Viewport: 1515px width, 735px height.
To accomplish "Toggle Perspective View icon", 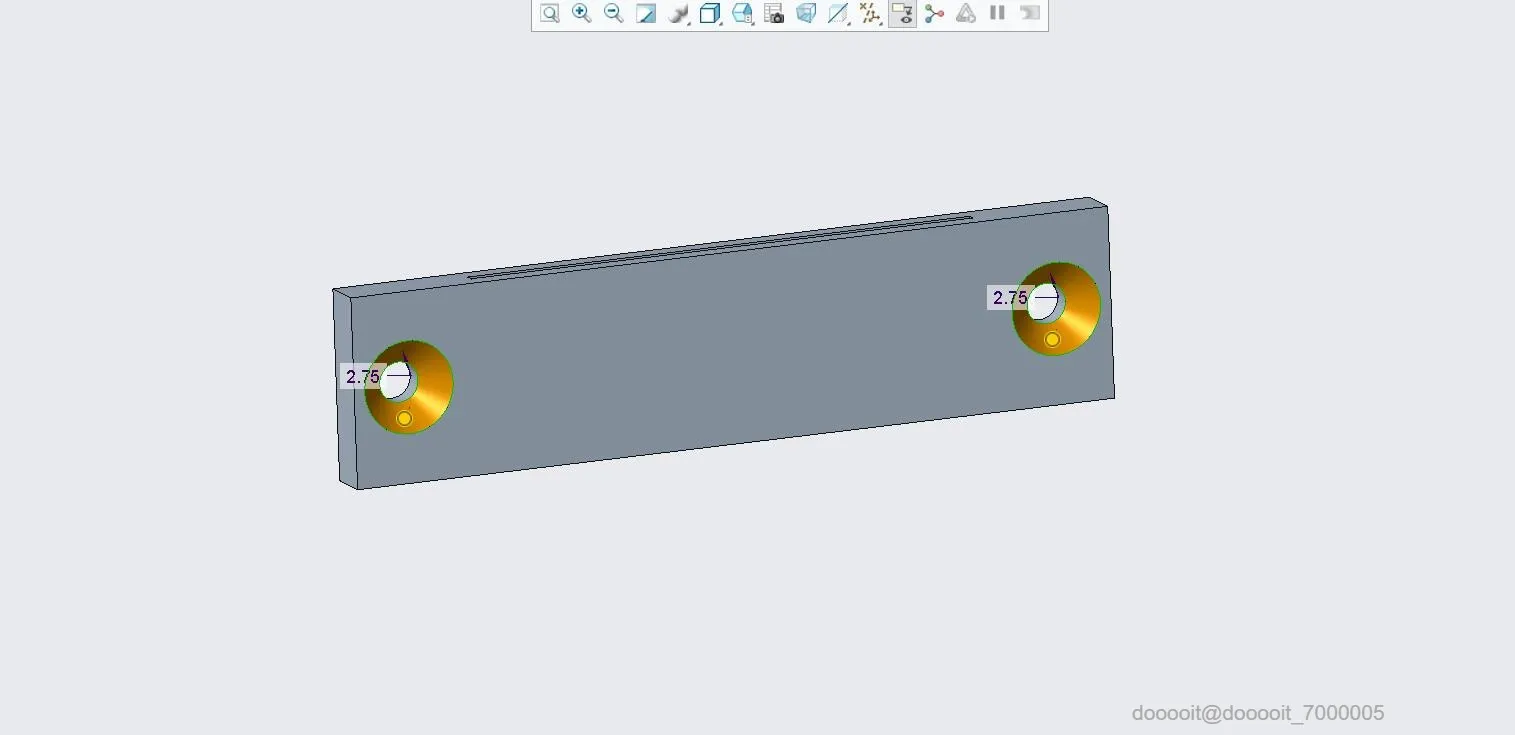I will click(806, 13).
